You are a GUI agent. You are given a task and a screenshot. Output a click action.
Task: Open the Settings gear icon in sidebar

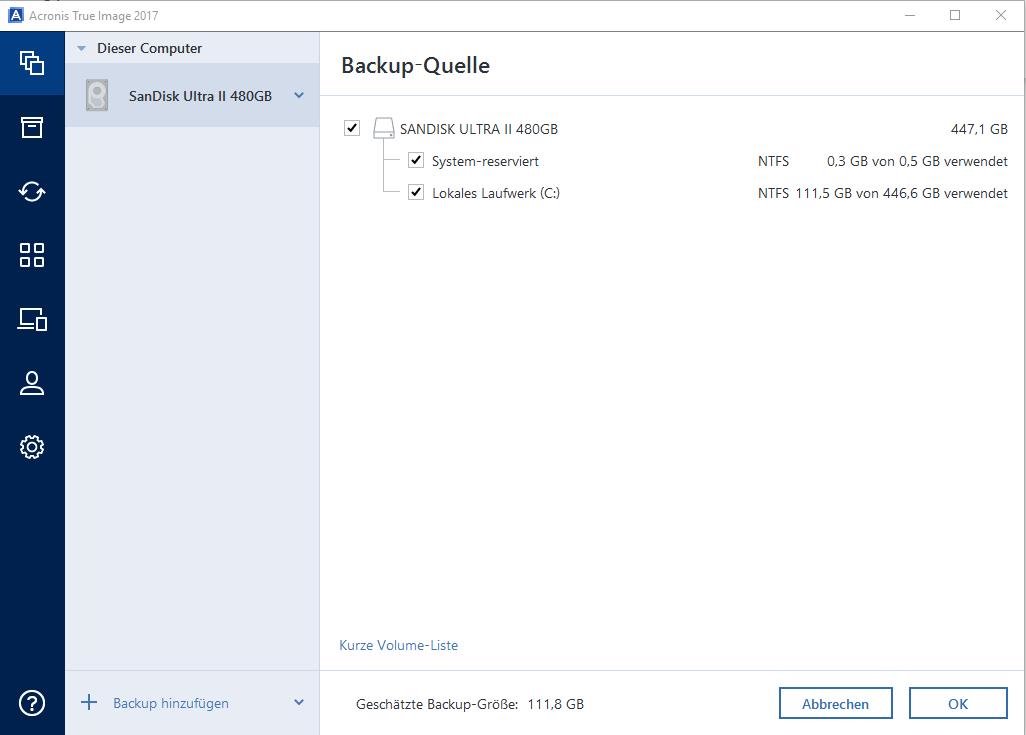pyautogui.click(x=32, y=447)
